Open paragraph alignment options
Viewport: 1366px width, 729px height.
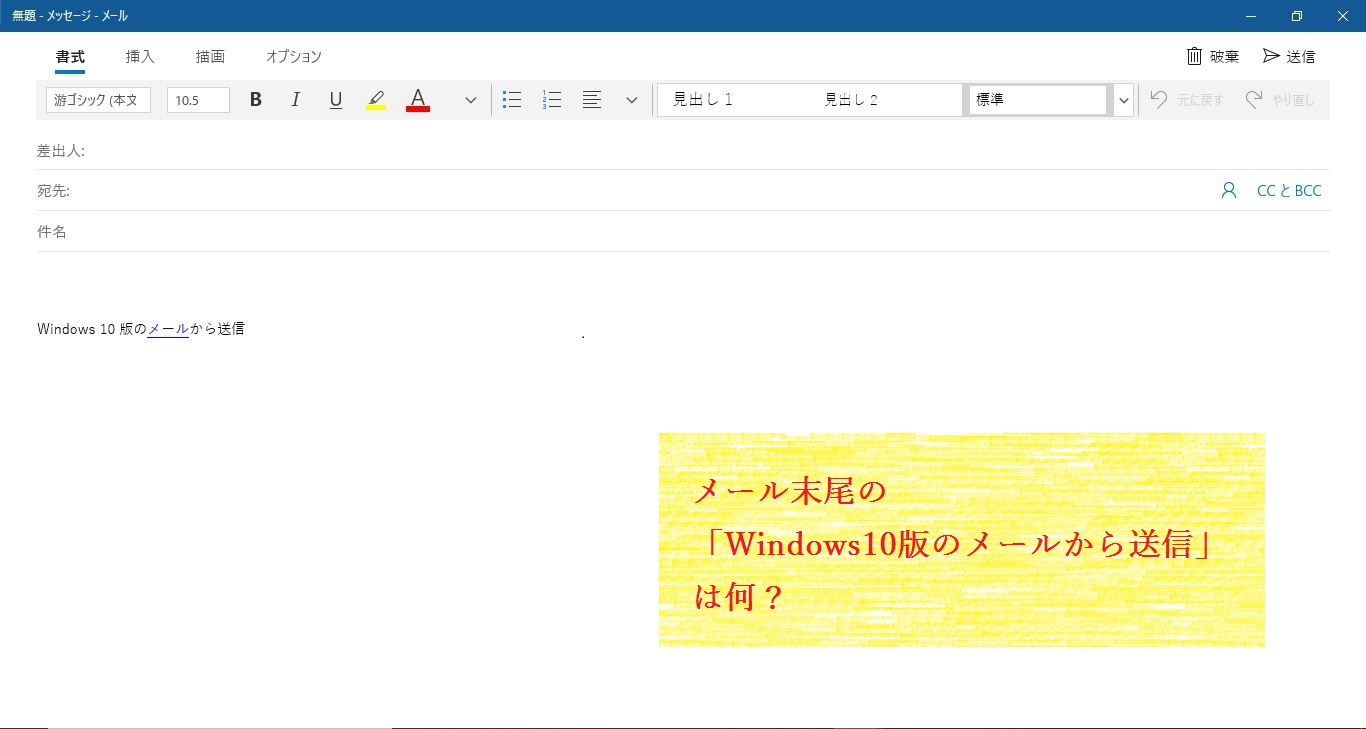tap(592, 100)
